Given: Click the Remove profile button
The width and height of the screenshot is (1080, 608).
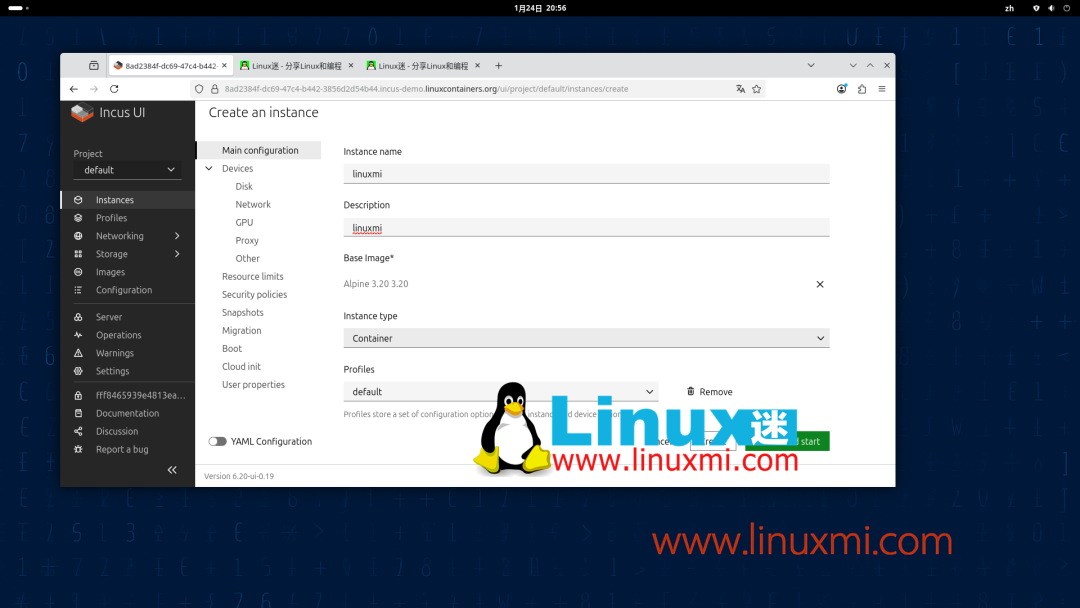Looking at the screenshot, I should point(709,392).
